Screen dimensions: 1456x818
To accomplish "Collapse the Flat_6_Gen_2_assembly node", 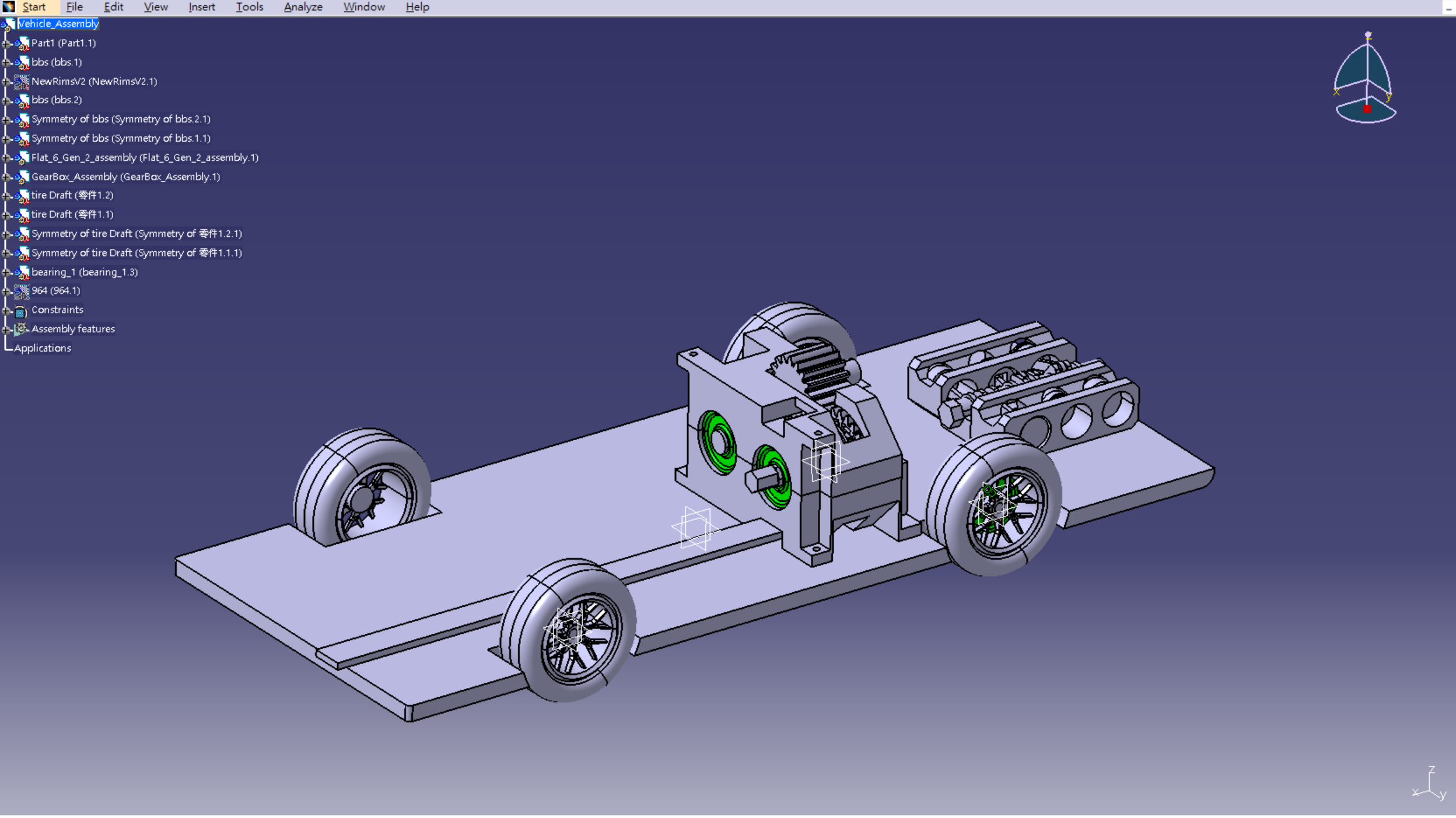I will 6,157.
